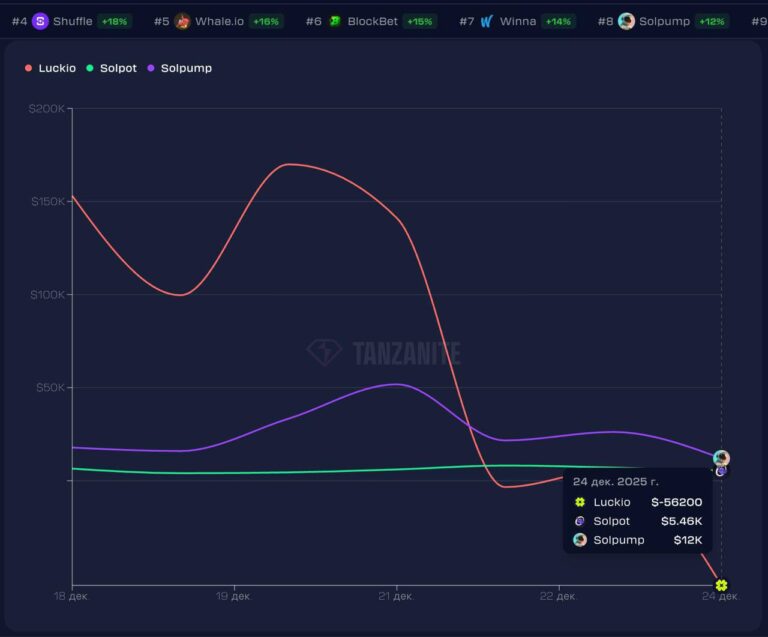Screen dimensions: 768x637
Task: Click the Solpump value $12K in tooltip
Action: pyautogui.click(x=688, y=540)
